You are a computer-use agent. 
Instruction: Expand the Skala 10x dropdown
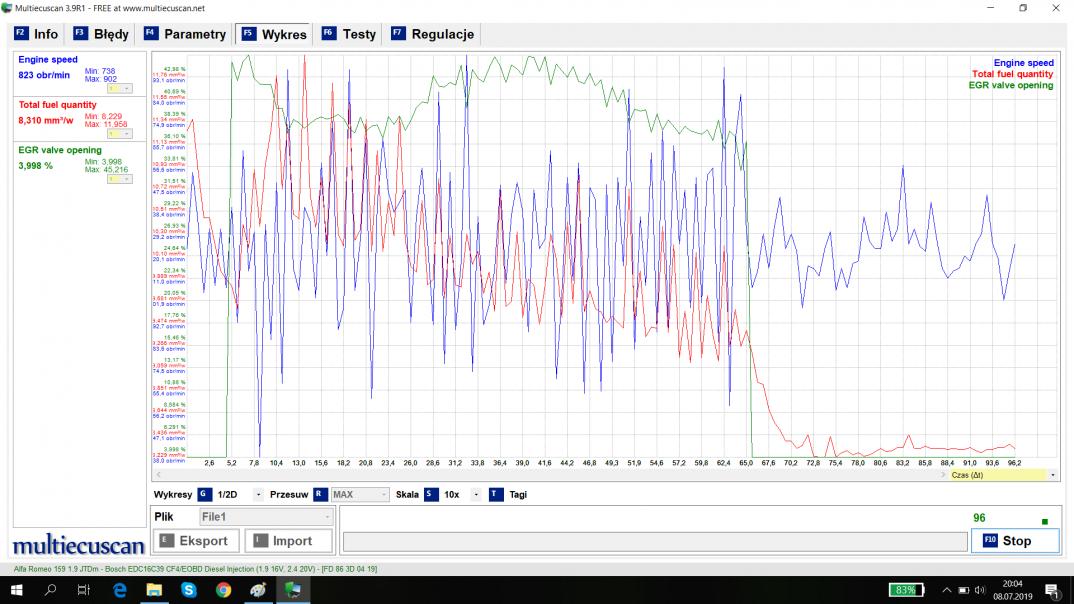475,494
